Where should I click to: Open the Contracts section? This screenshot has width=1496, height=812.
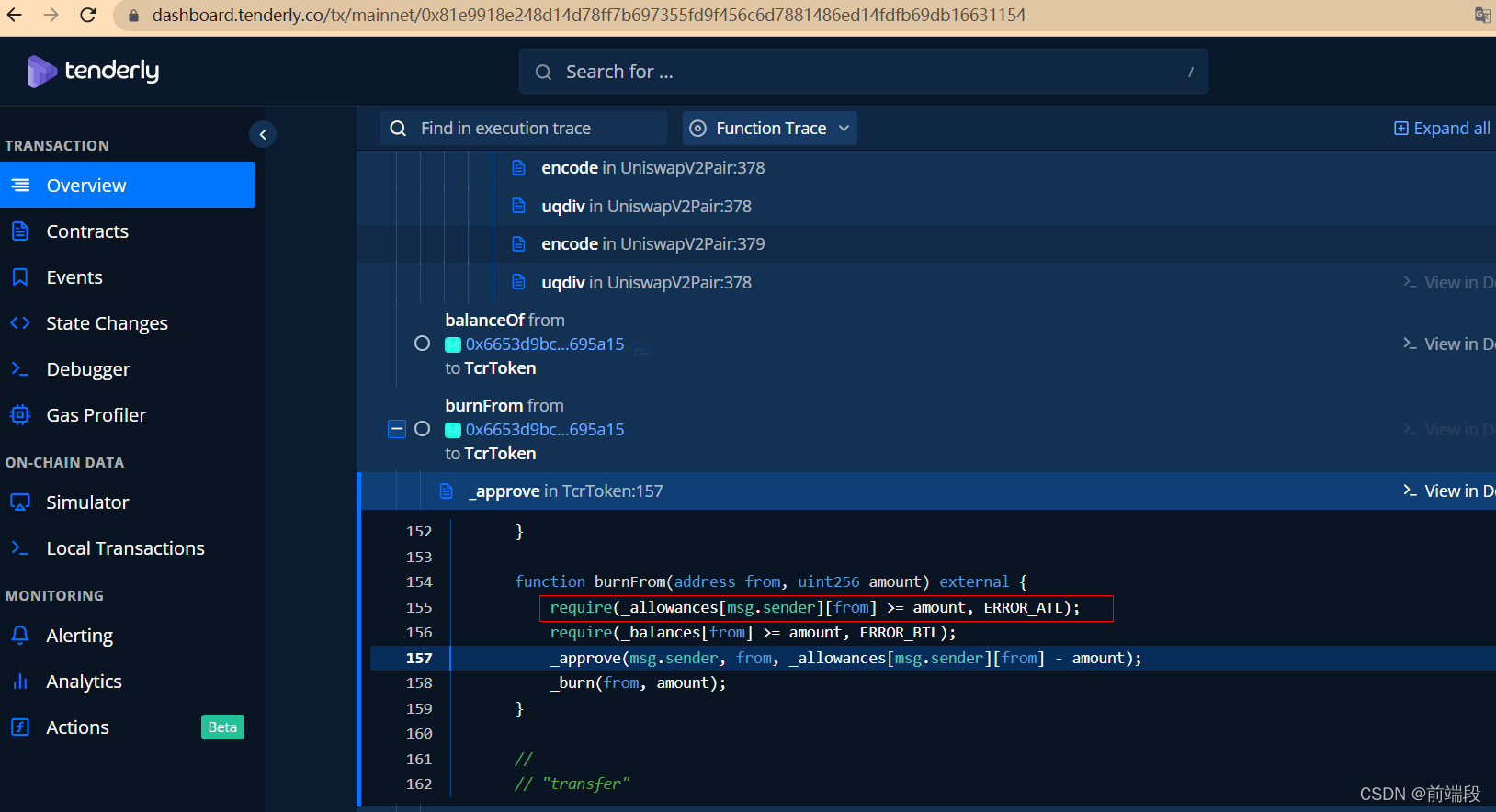128,231
